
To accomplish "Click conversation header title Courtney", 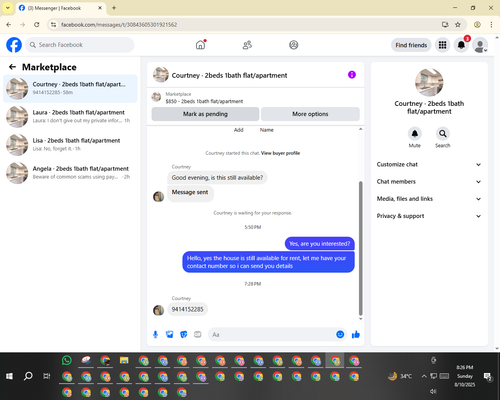I will pos(229,75).
